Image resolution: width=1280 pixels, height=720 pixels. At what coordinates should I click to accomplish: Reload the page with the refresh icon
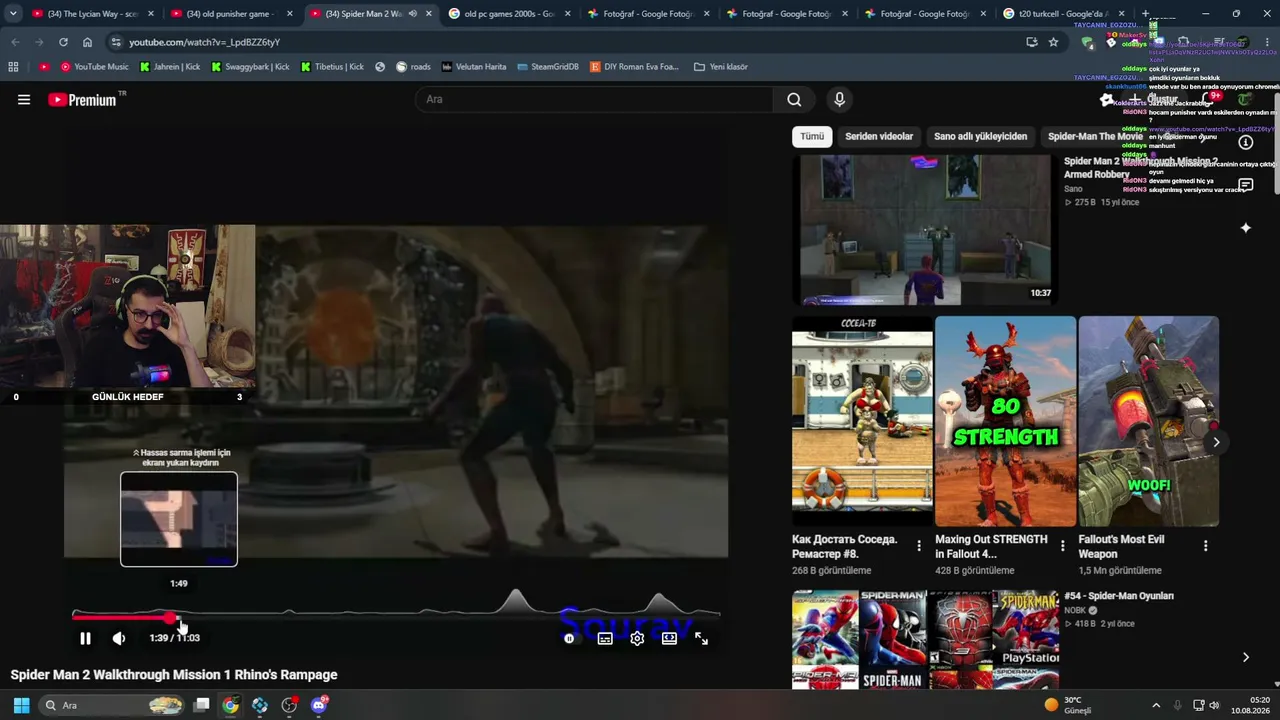click(63, 42)
